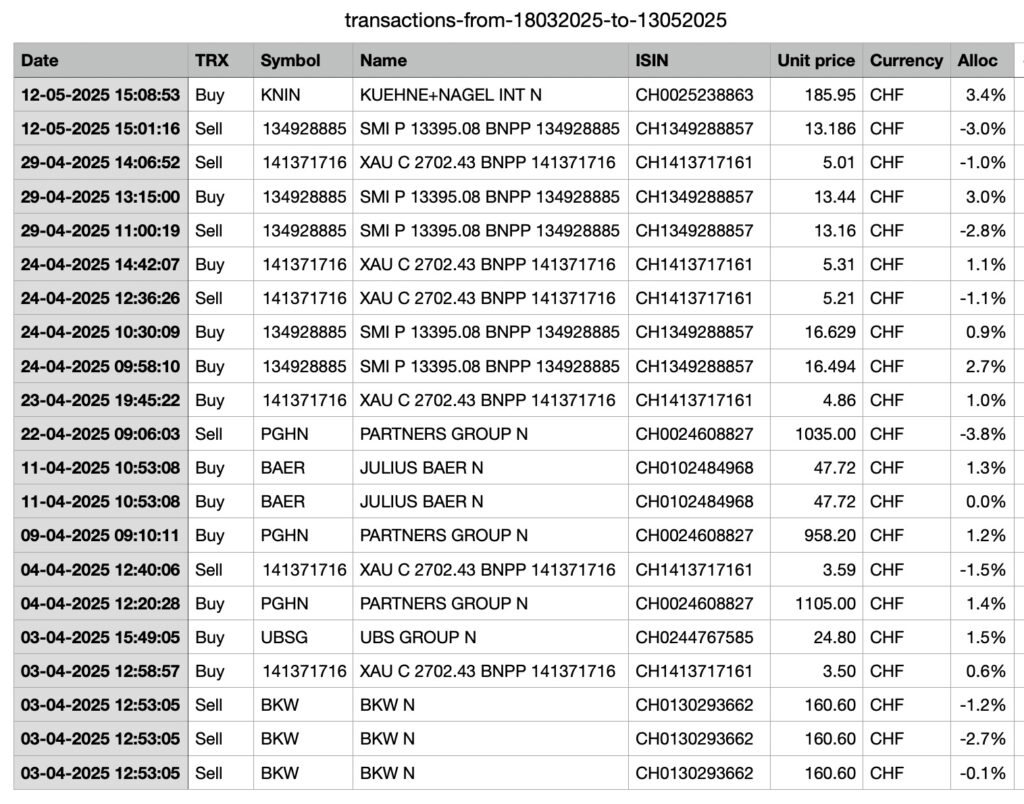
Task: Click unit price 5.01
Action: 816,163
